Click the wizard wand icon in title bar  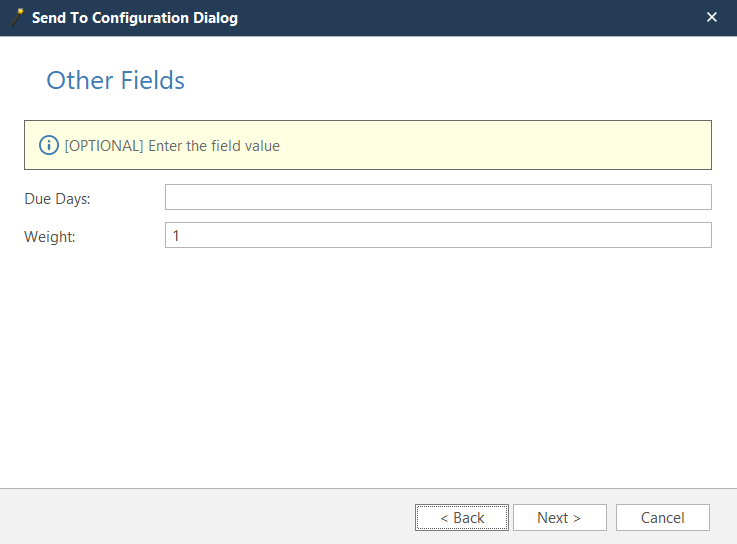click(17, 16)
